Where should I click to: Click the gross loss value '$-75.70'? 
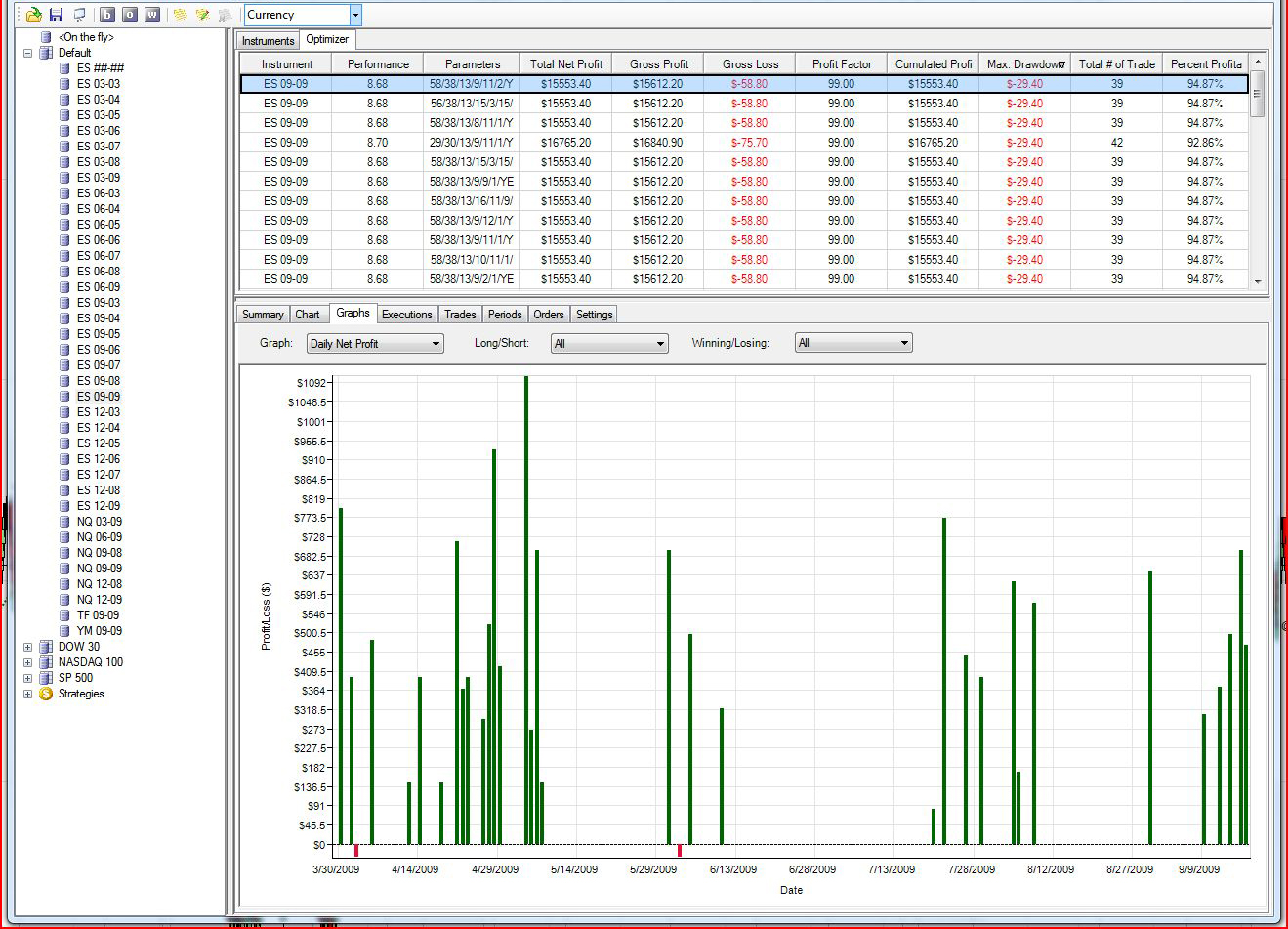tap(750, 143)
